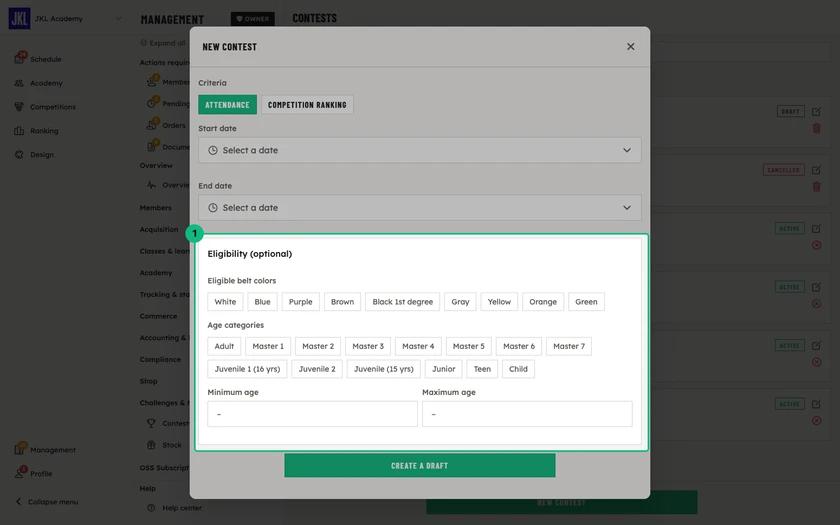Open the Stock management item
Screen dimensions: 840x525
[x=171, y=445]
